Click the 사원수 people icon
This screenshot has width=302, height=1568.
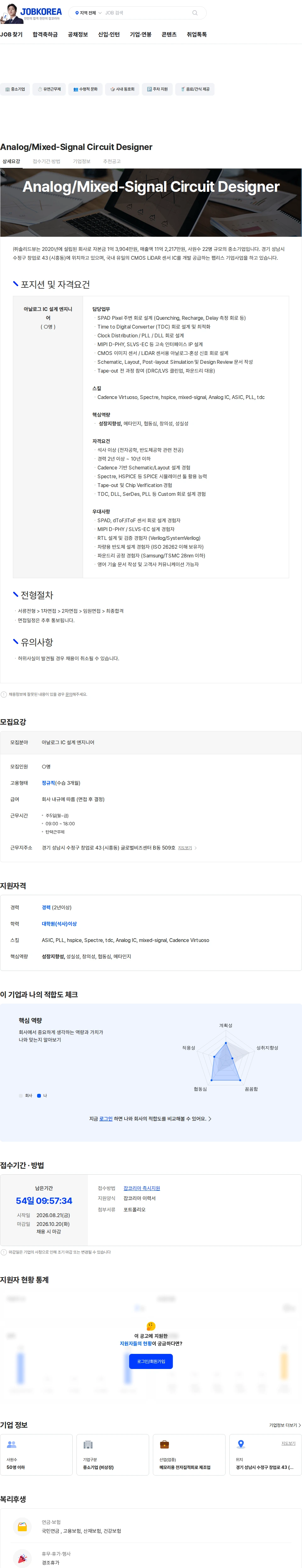coord(12,1444)
